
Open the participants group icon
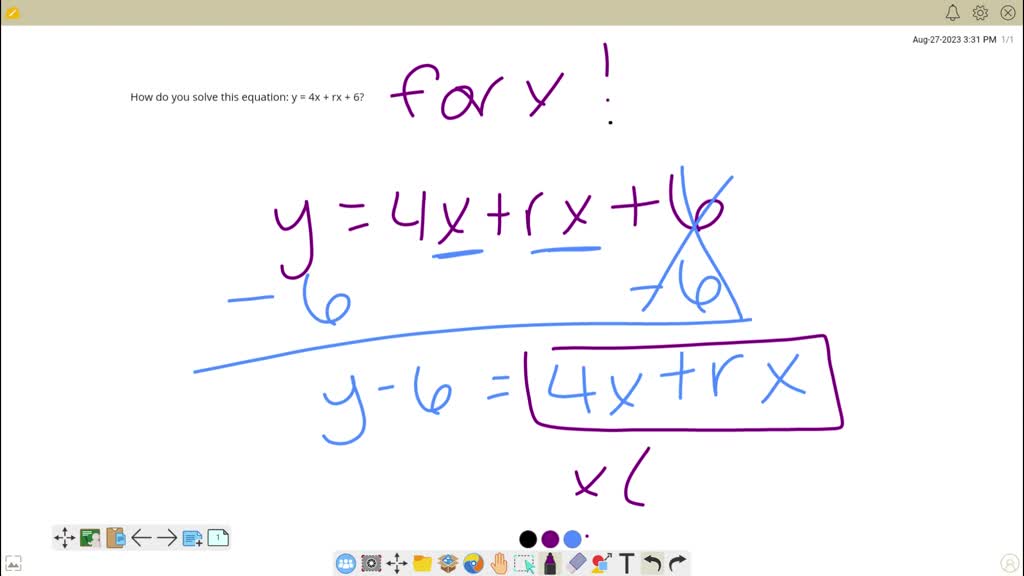coord(345,563)
